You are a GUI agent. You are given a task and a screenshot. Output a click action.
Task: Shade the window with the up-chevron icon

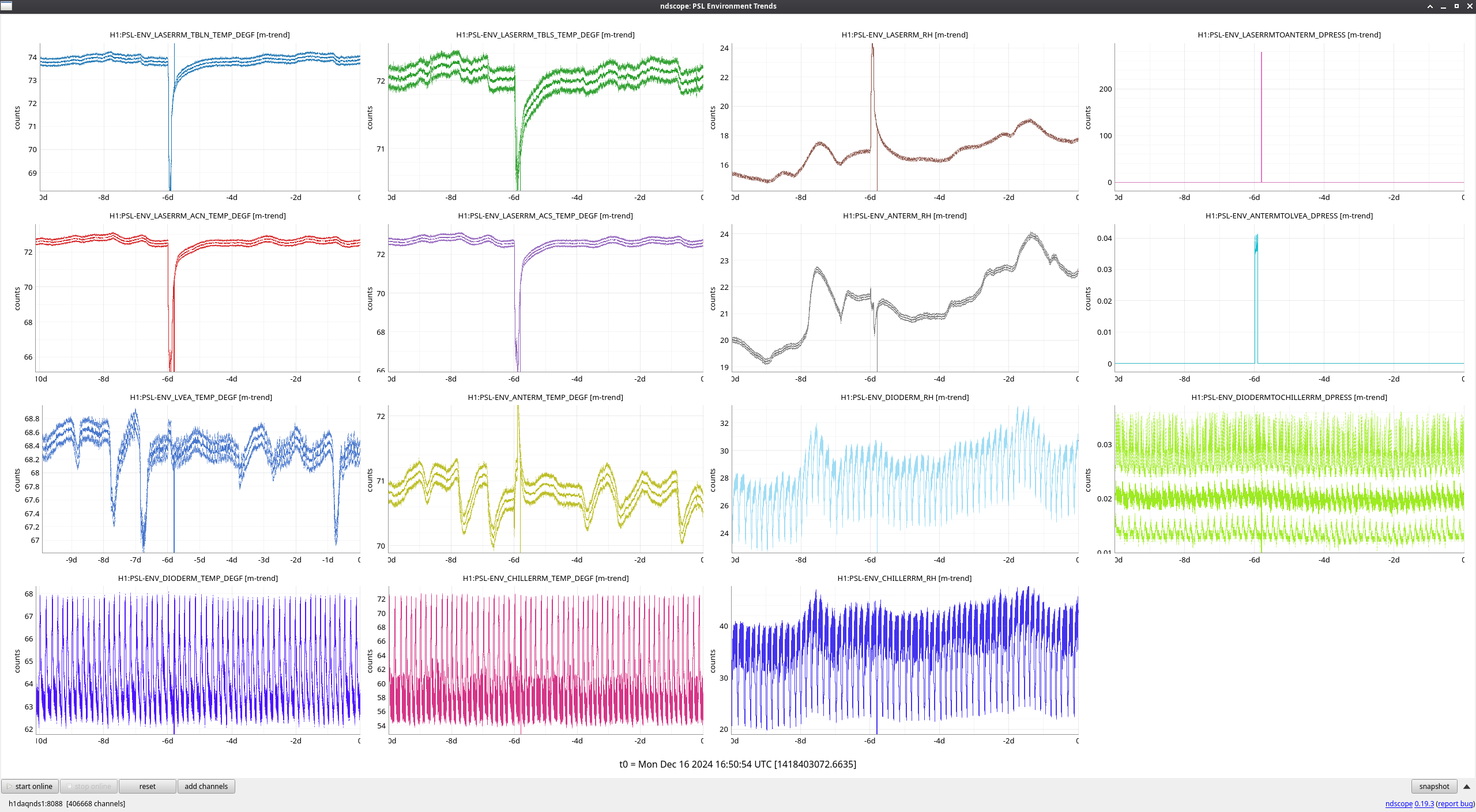(1430, 6)
